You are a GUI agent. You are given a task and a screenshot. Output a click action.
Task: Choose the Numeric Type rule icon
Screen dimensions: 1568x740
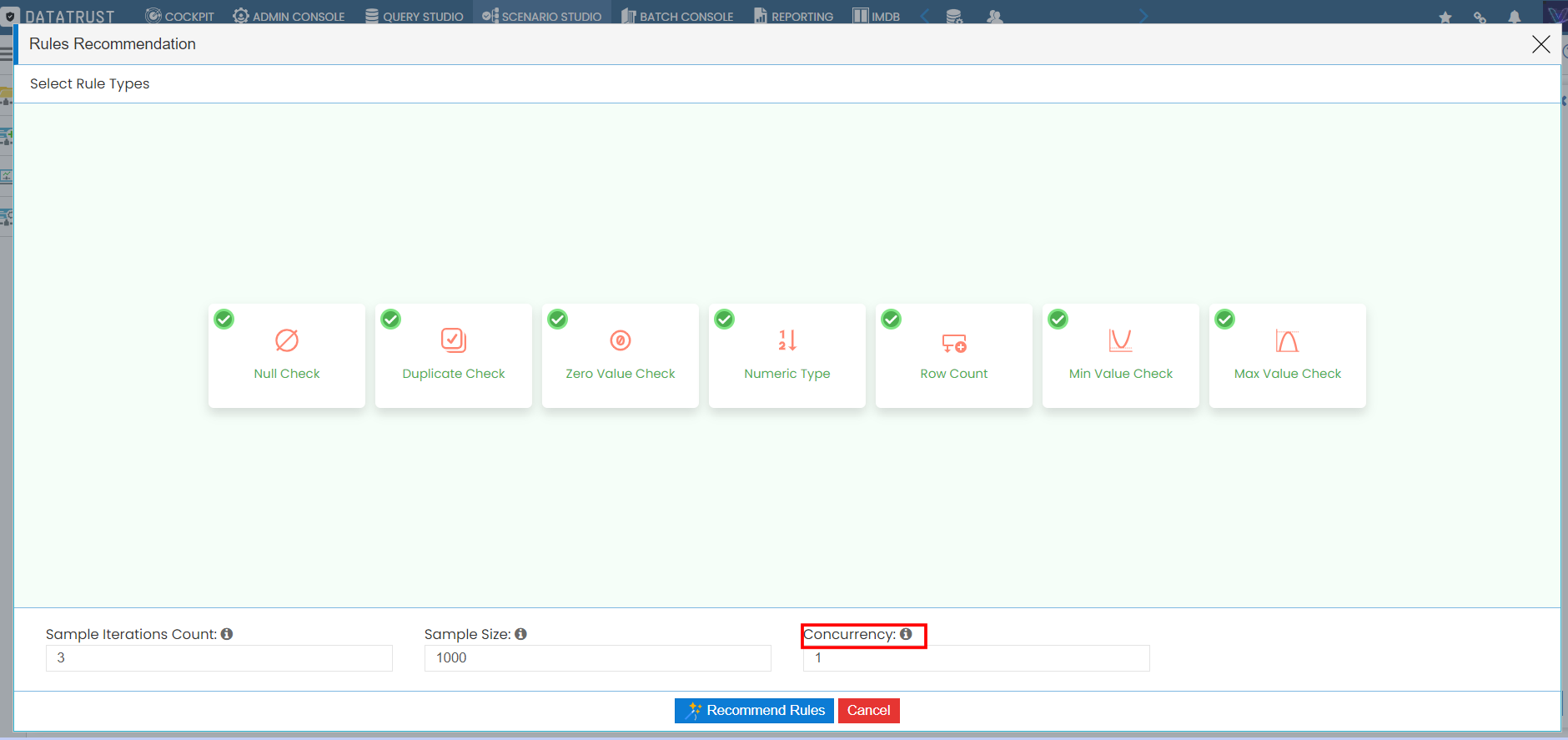787,340
